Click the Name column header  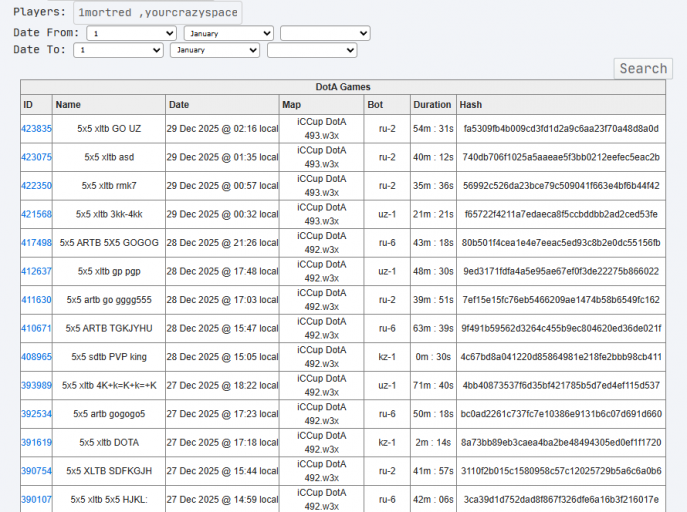pyautogui.click(x=109, y=105)
